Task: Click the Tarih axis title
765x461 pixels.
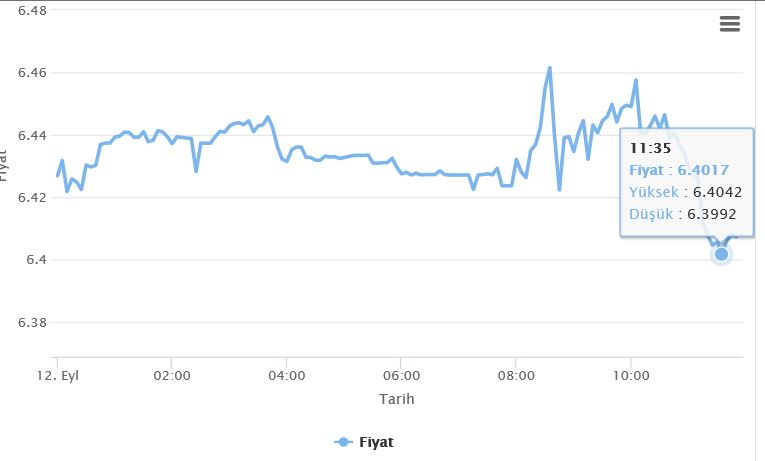Action: (x=396, y=399)
